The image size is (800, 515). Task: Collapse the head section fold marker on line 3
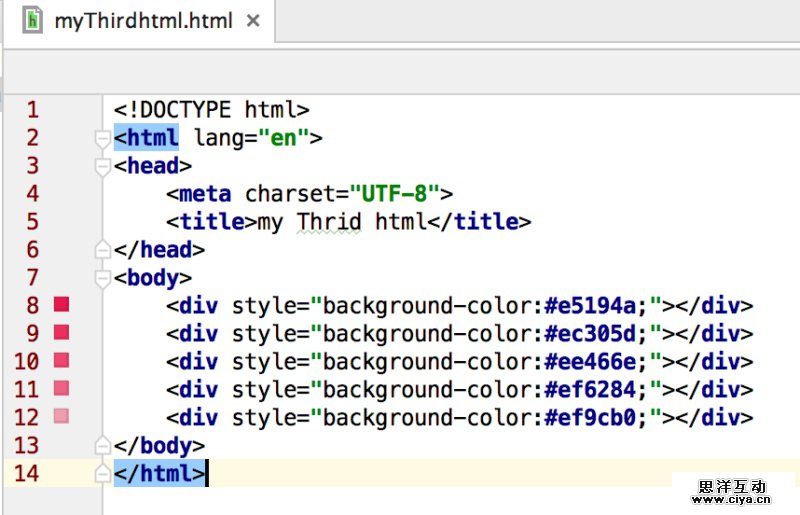pyautogui.click(x=101, y=166)
